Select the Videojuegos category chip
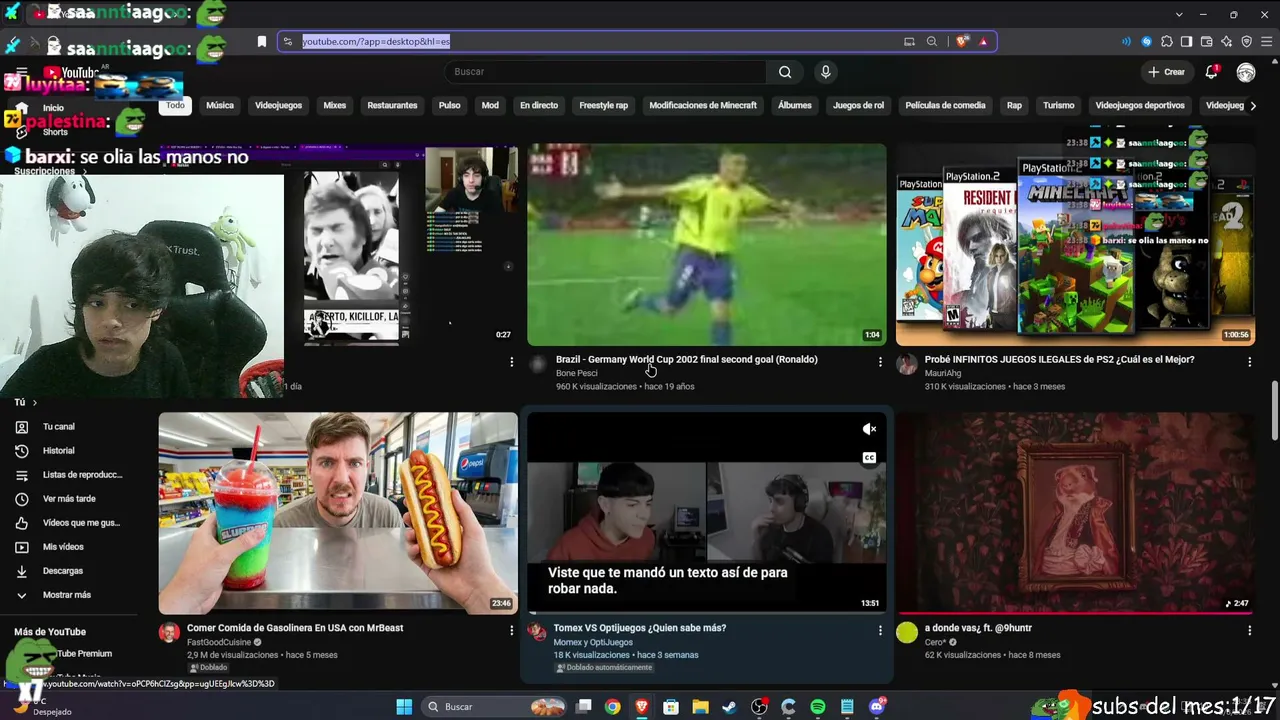Viewport: 1280px width, 720px height. [x=278, y=105]
